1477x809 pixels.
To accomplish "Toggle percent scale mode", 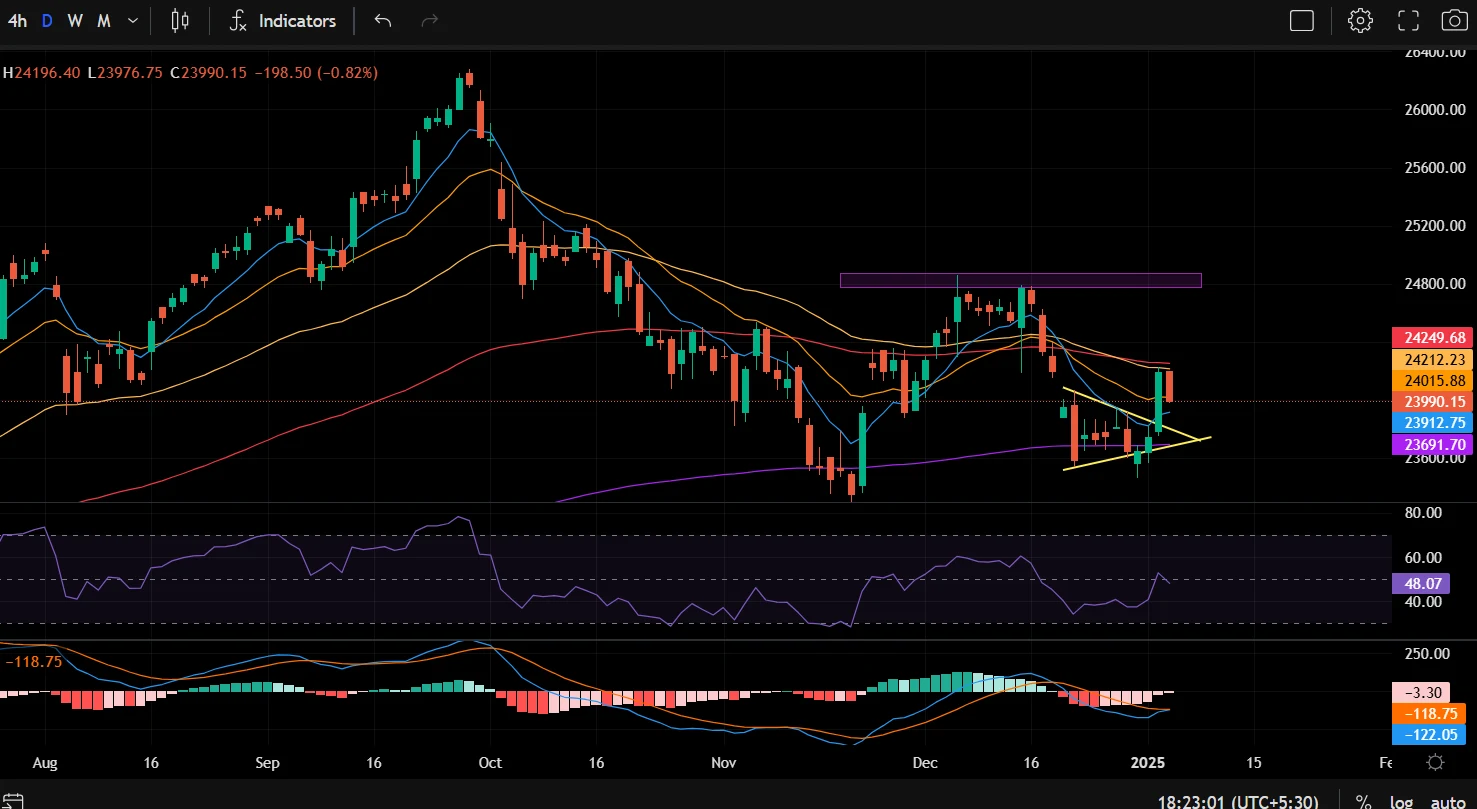I will tap(1363, 801).
